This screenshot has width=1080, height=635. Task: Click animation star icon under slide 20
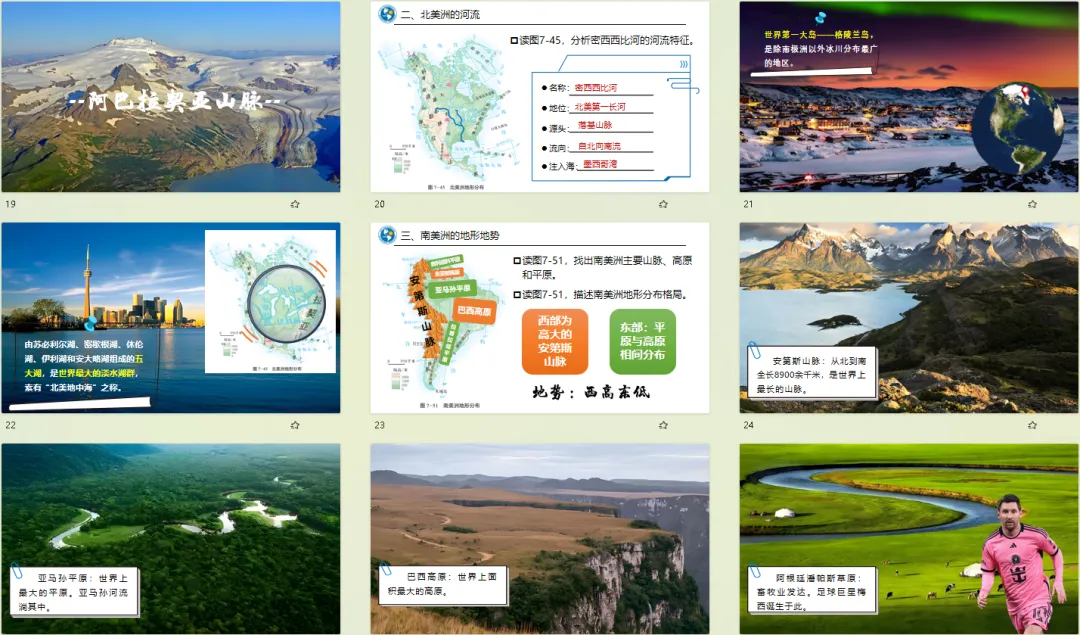point(663,204)
